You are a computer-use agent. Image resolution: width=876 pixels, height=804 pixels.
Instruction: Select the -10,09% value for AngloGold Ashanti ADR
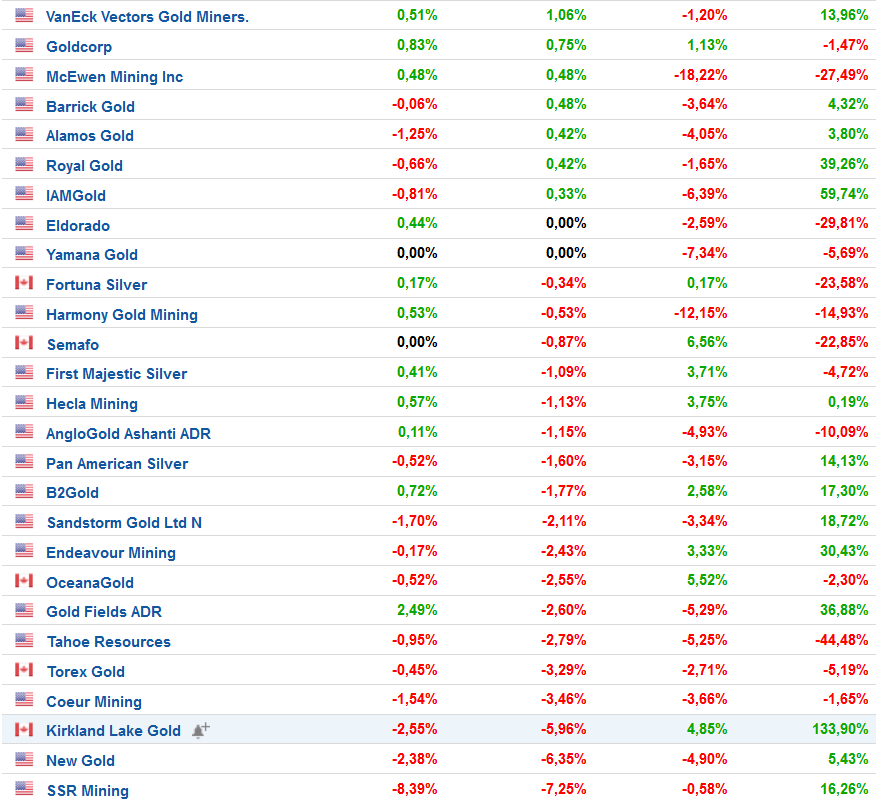(841, 432)
